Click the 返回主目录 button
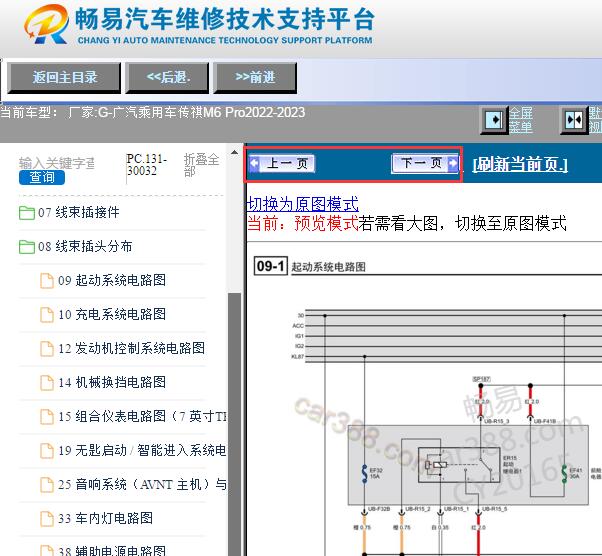 click(x=64, y=78)
